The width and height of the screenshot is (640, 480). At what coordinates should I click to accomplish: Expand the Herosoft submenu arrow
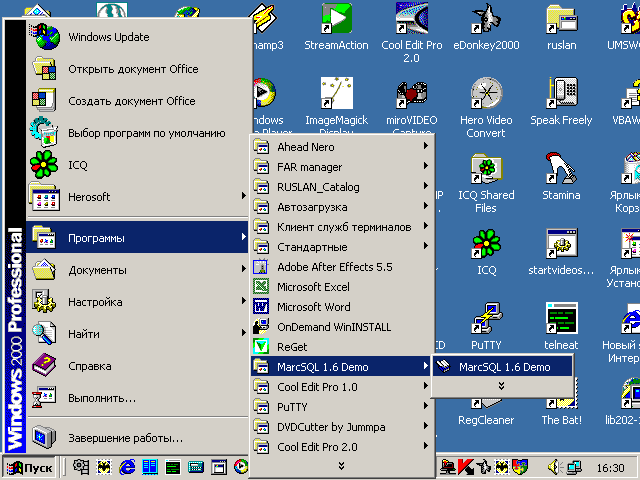tap(243, 196)
